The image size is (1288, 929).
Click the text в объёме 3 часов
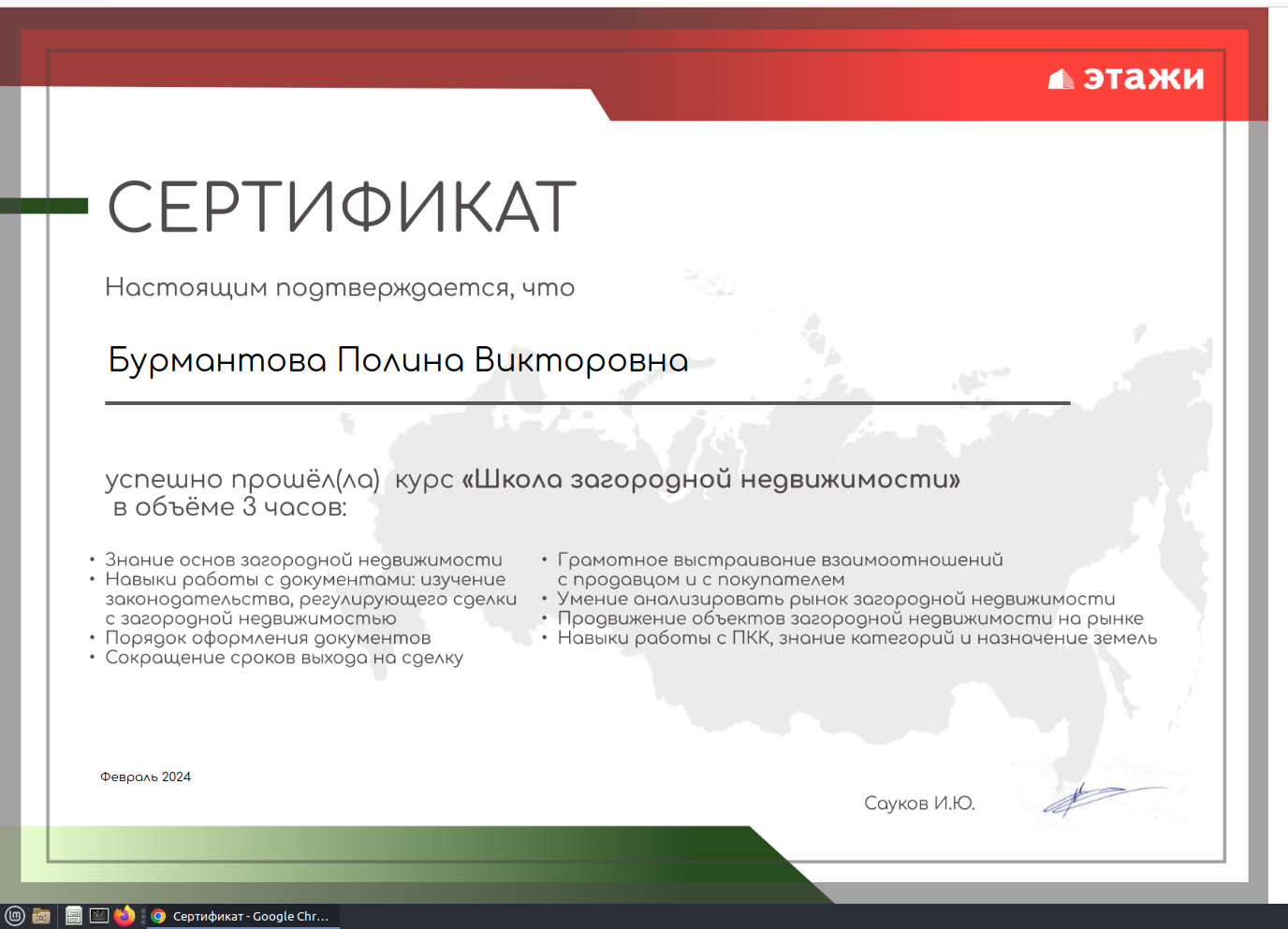[x=229, y=507]
